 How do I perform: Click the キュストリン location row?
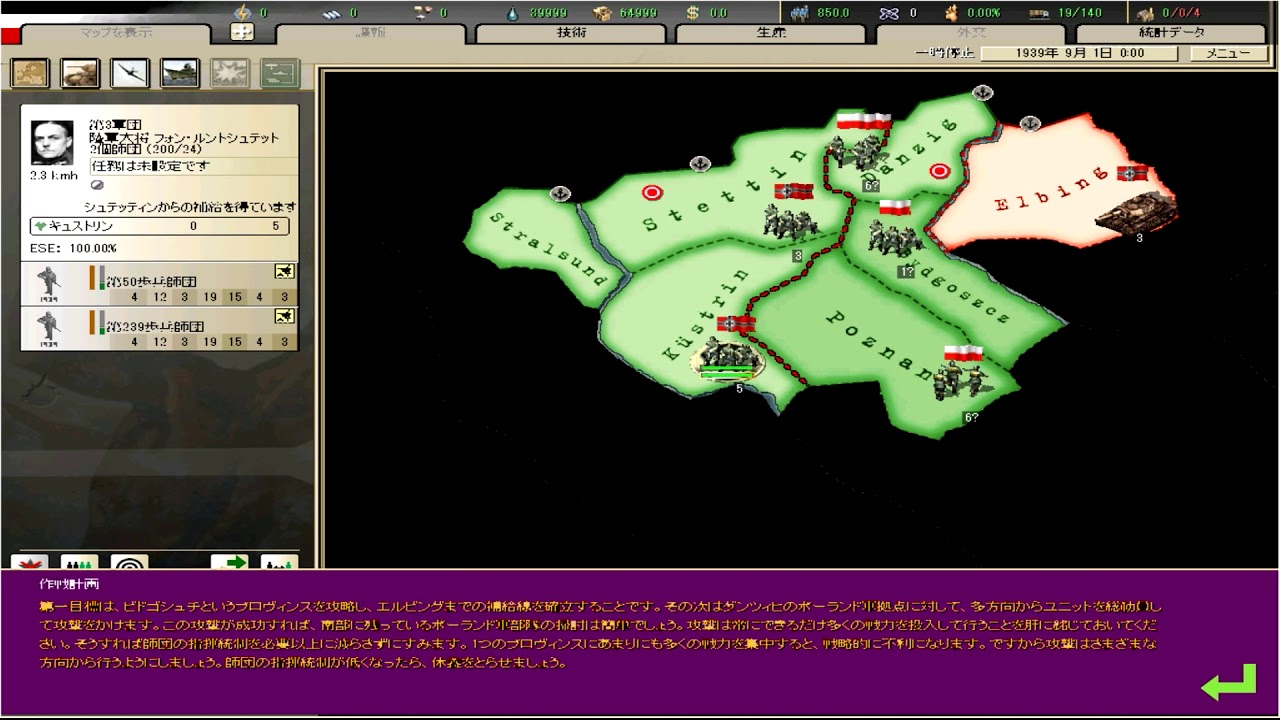(160, 227)
